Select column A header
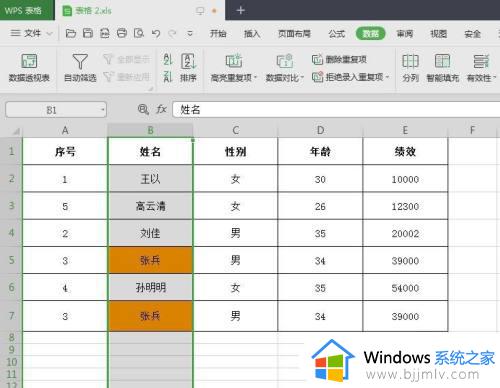The width and height of the screenshot is (500, 388). click(65, 130)
